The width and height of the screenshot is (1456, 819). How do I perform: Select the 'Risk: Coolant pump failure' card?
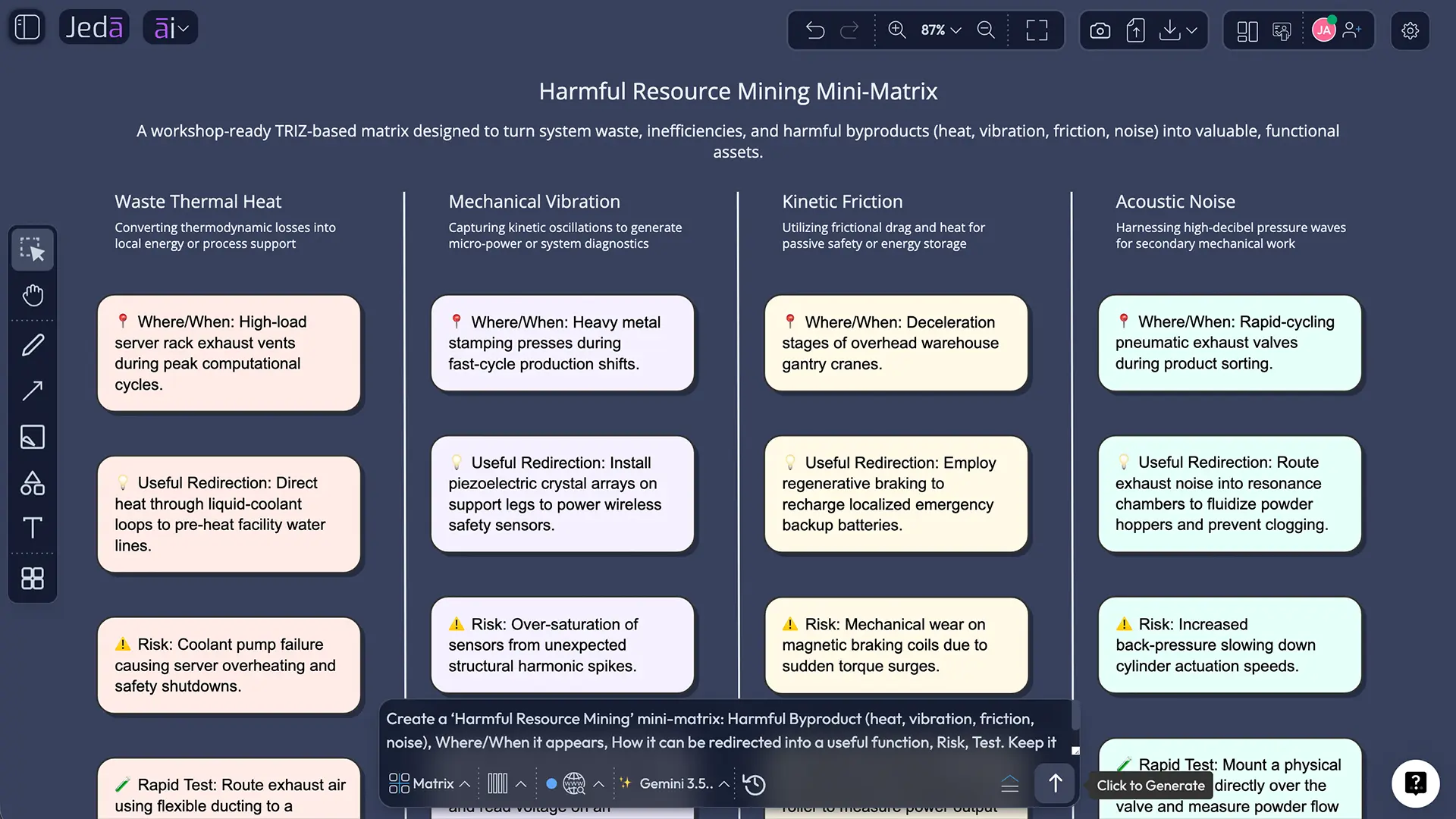[x=228, y=665]
